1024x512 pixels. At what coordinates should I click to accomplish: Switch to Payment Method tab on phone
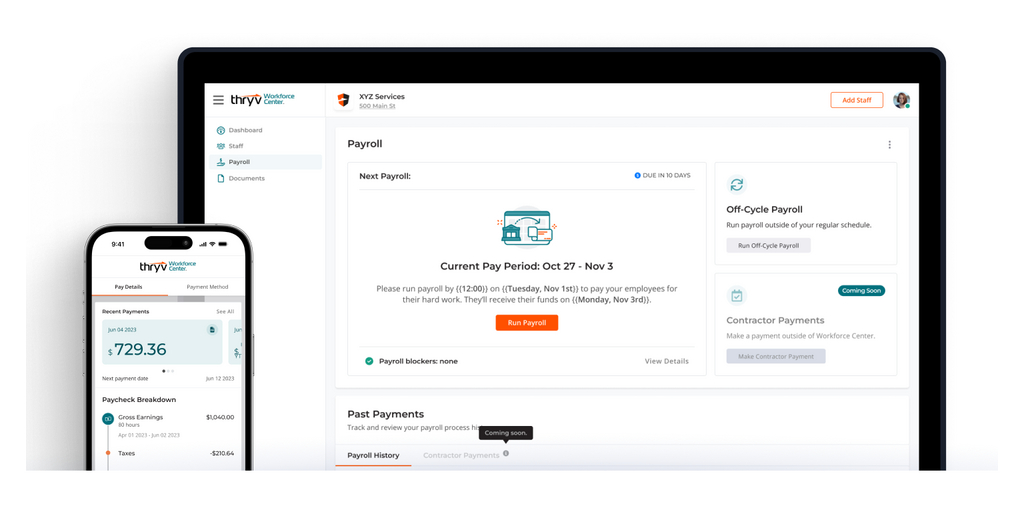(x=207, y=287)
